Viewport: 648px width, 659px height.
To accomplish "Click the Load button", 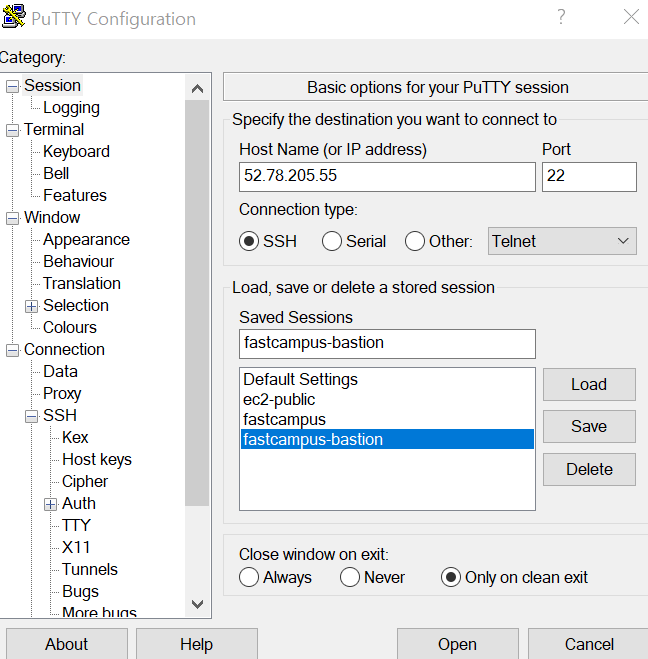I will pos(589,385).
